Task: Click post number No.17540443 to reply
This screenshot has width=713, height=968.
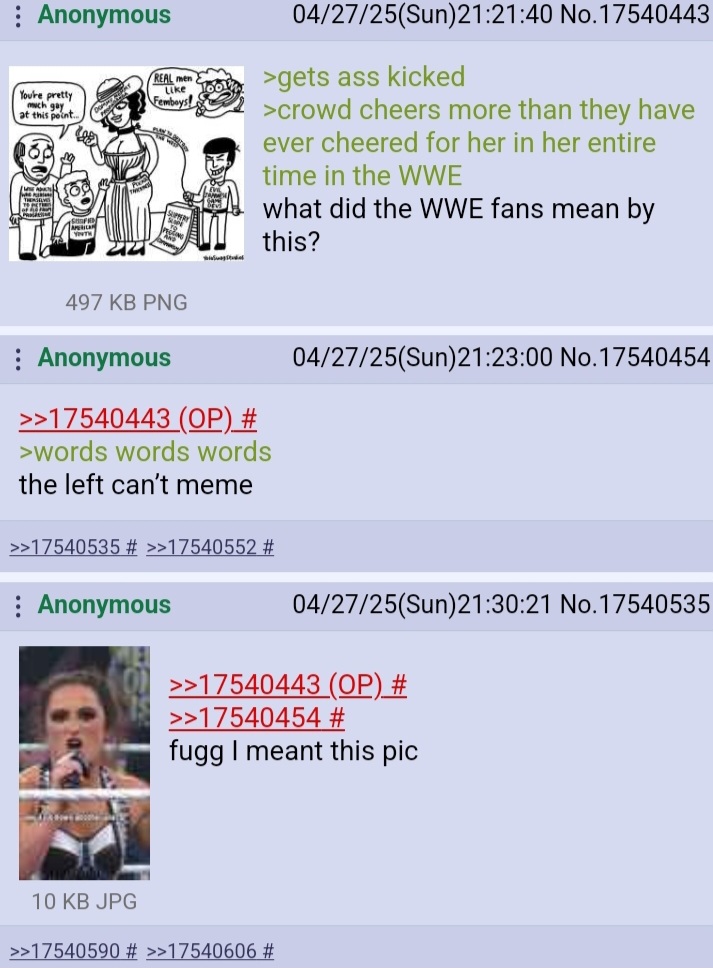Action: [635, 15]
